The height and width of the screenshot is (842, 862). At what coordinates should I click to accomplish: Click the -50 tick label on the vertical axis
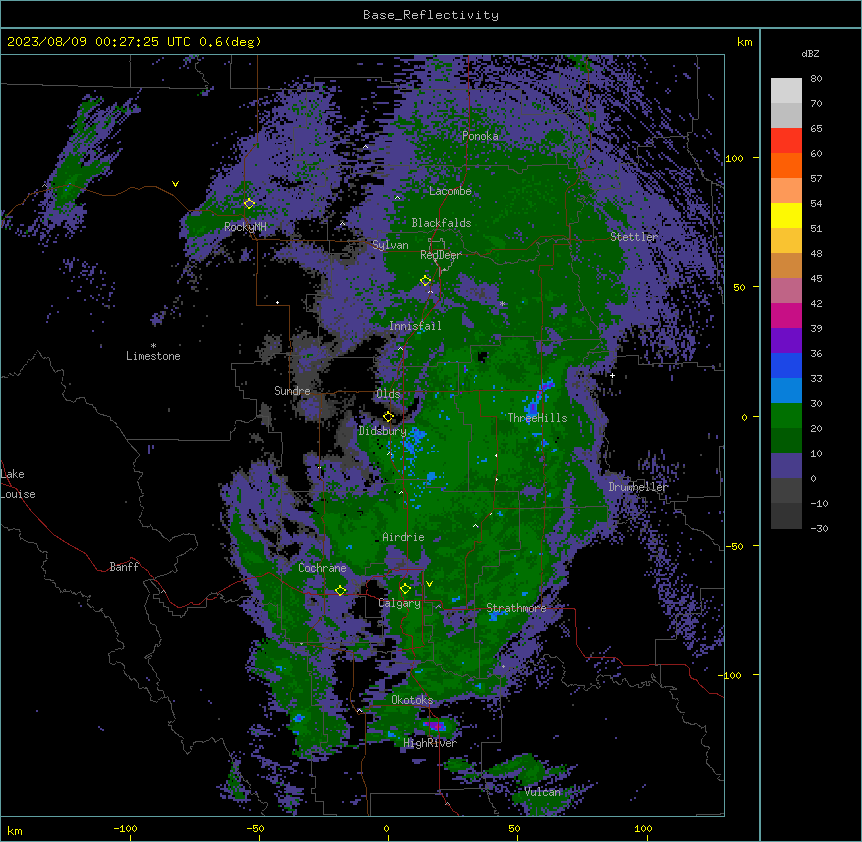[734, 546]
